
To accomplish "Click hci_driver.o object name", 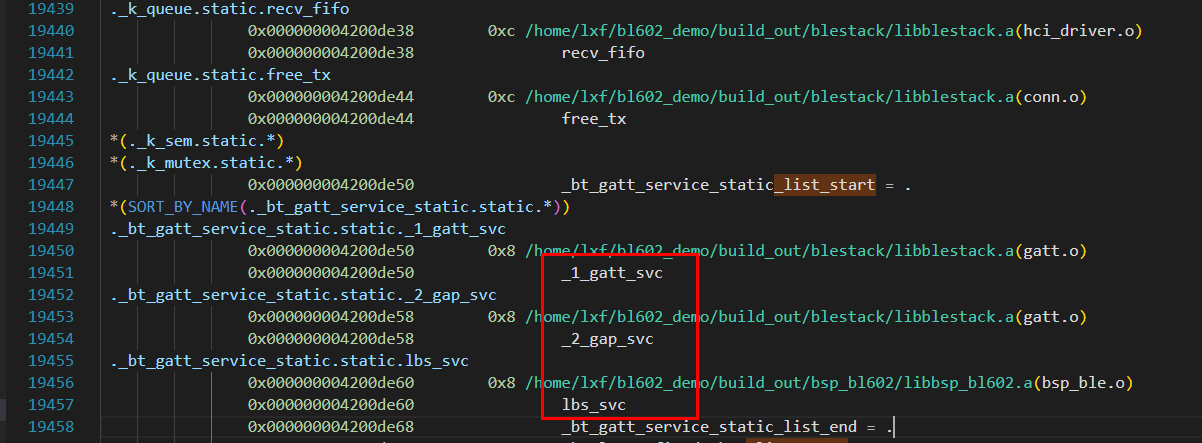I will click(1077, 31).
